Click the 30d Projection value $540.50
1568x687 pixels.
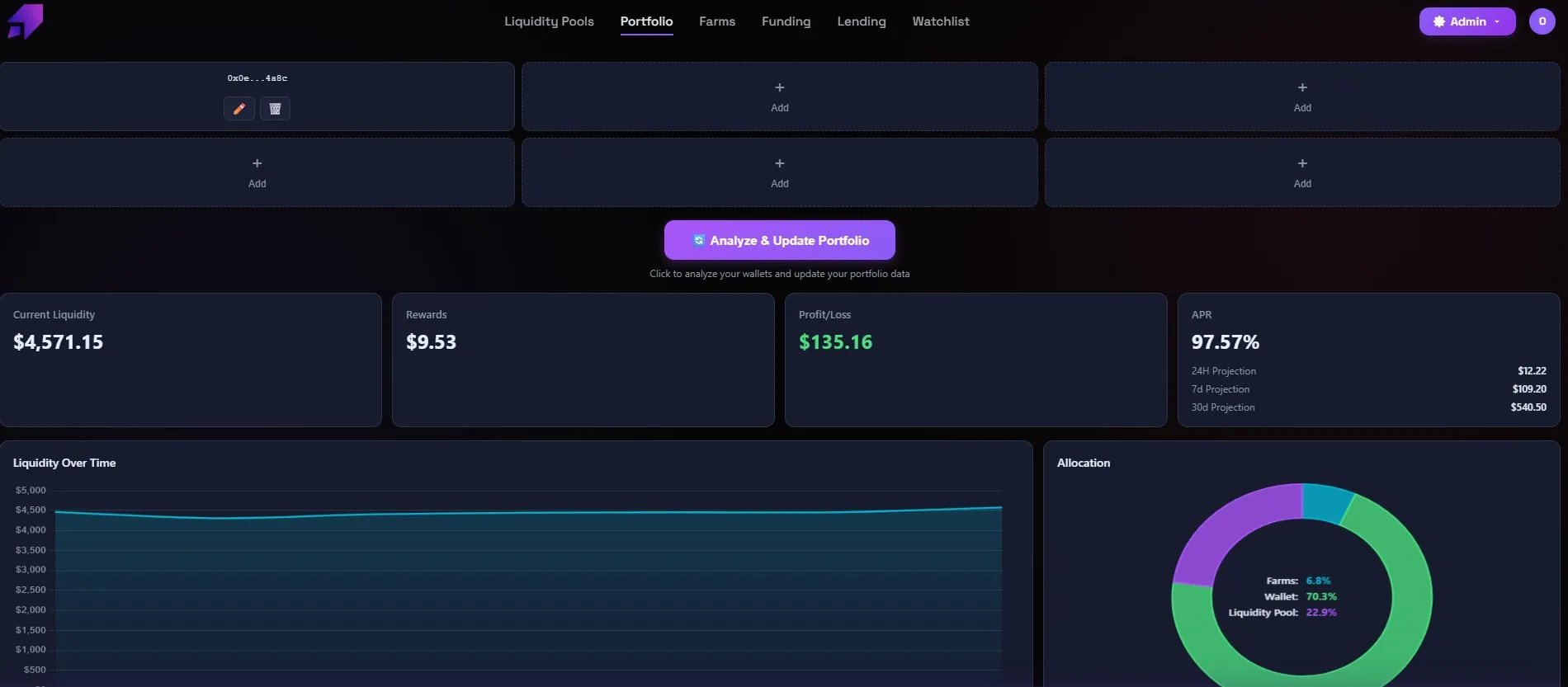[1528, 407]
